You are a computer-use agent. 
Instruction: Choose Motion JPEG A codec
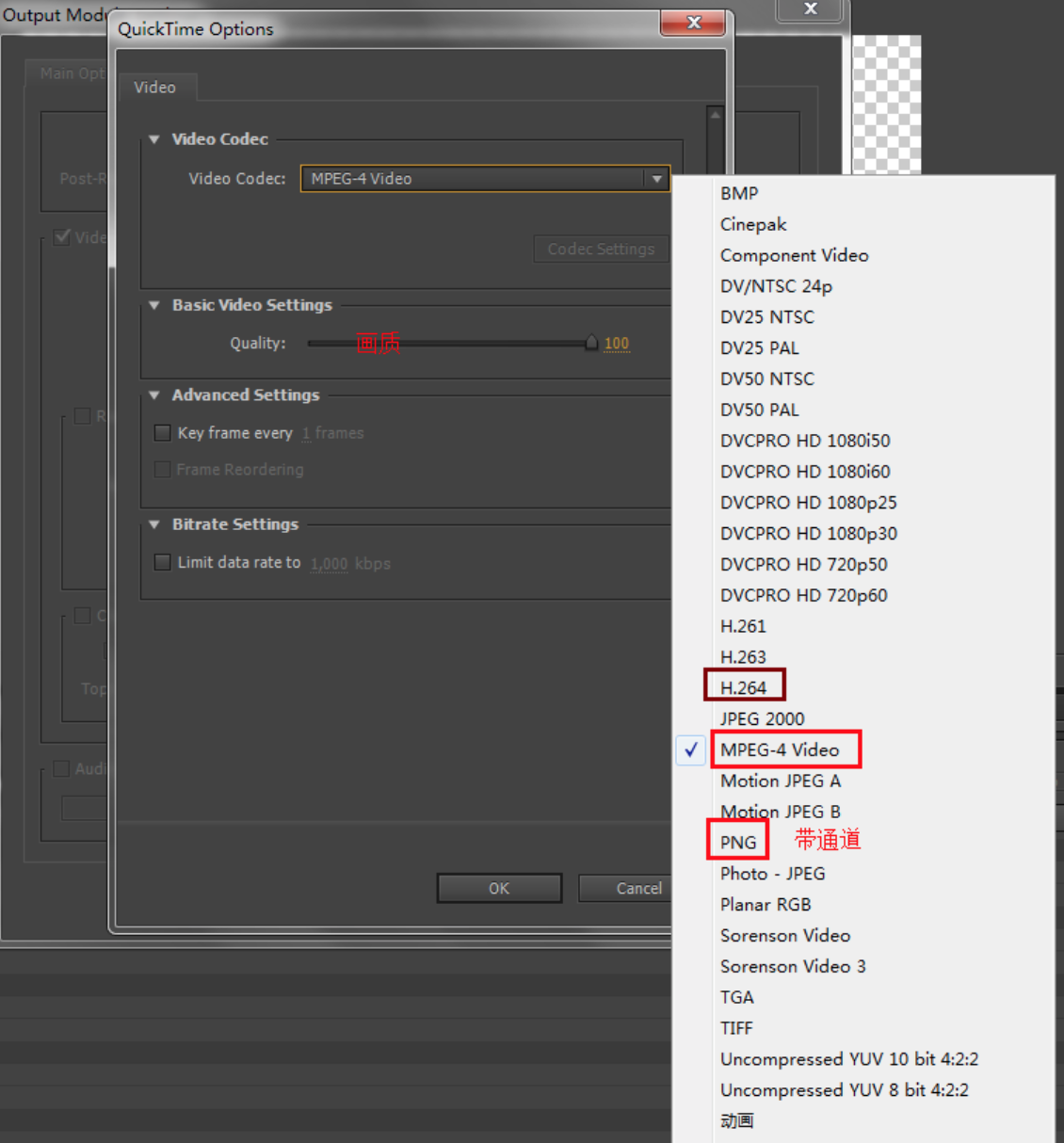click(781, 781)
